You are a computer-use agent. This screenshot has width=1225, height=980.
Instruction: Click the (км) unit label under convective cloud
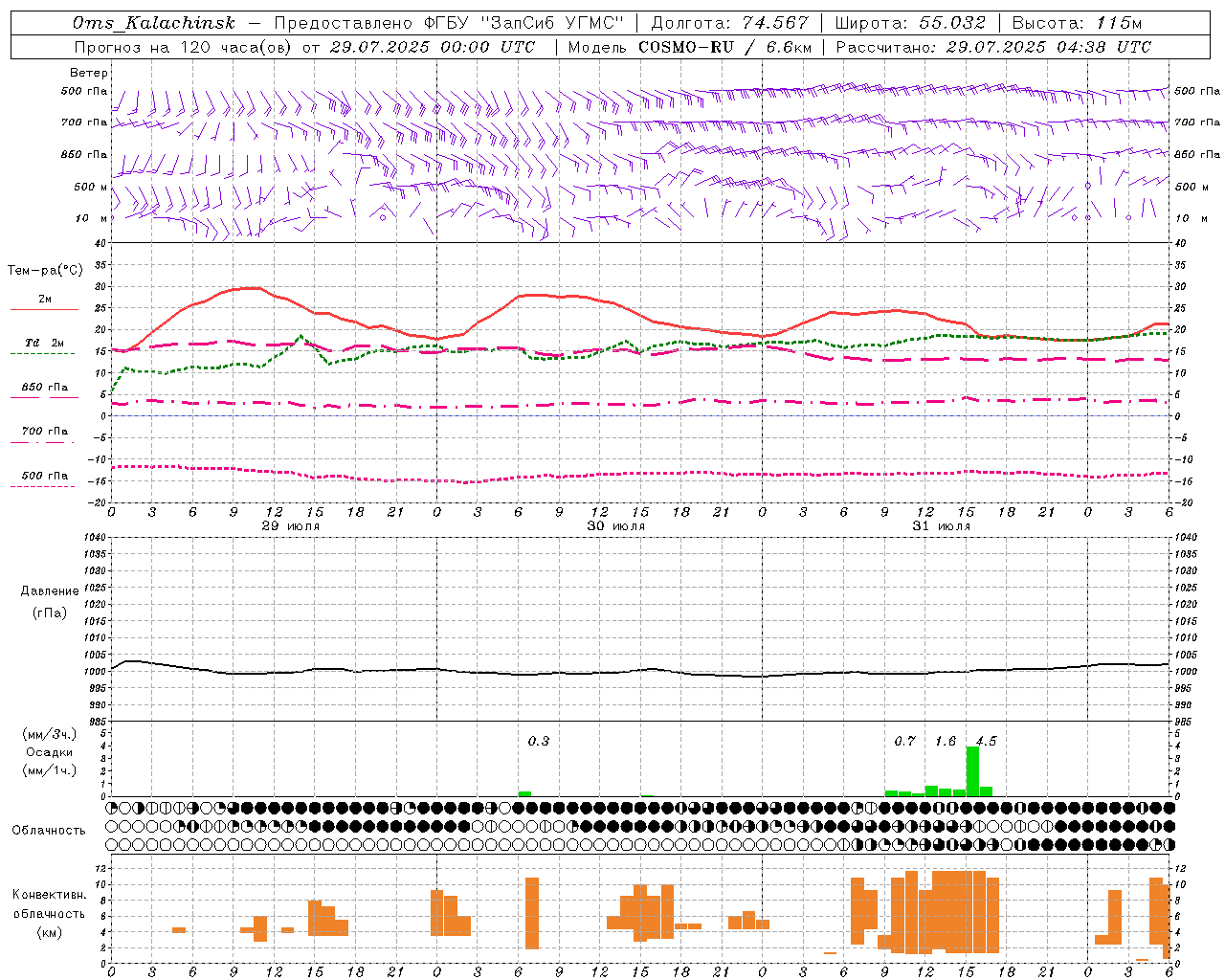(49, 932)
